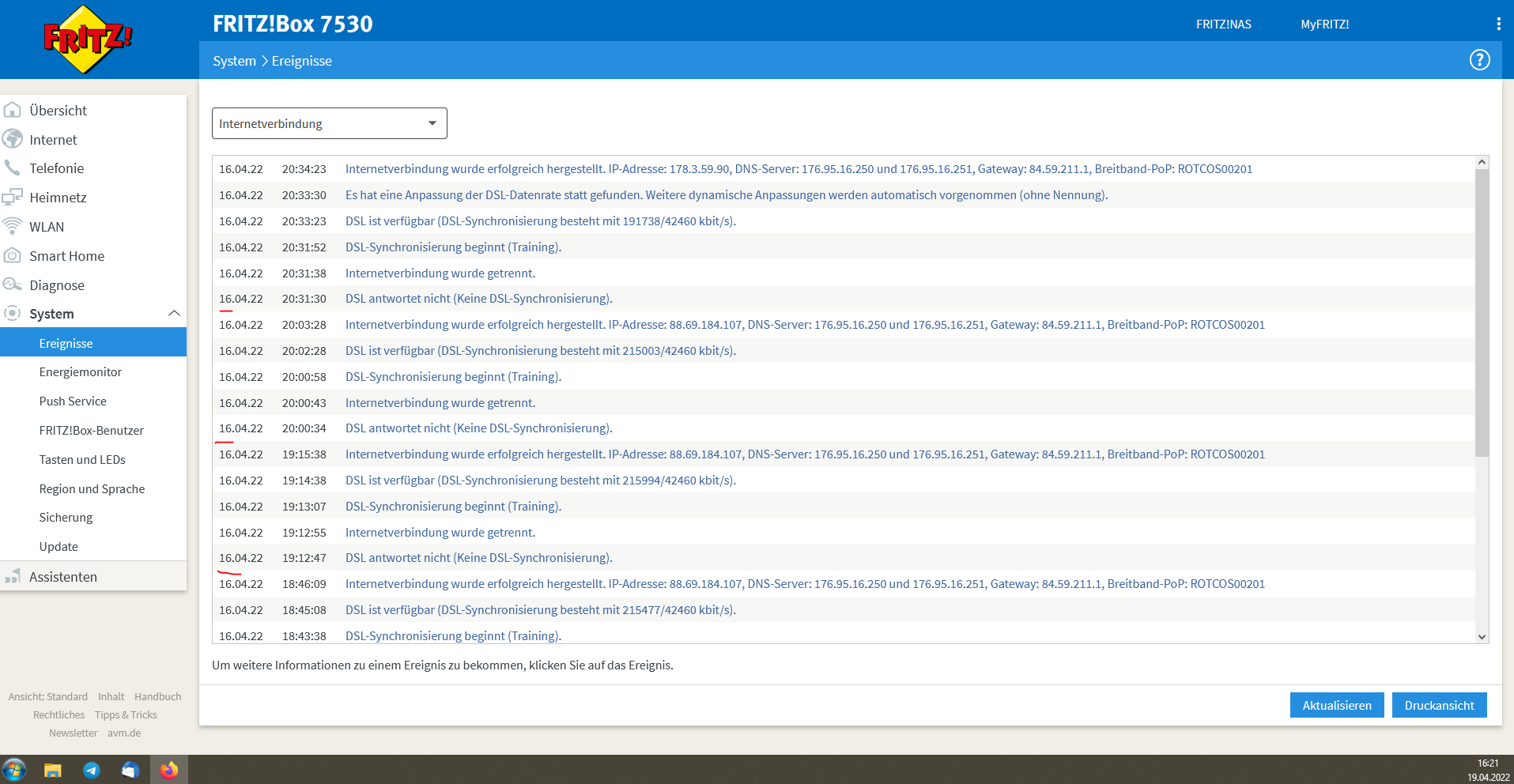1514x784 pixels.
Task: Click the Assistenten wizard icon
Action: pos(13,576)
